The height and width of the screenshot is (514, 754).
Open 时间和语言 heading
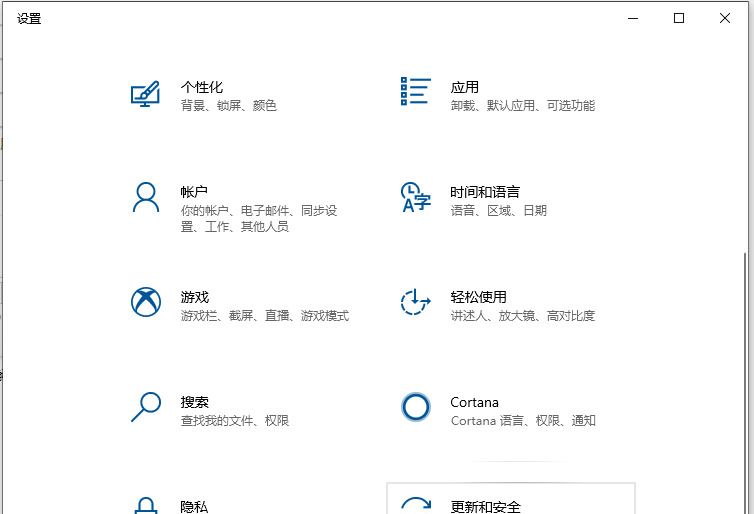coord(485,192)
